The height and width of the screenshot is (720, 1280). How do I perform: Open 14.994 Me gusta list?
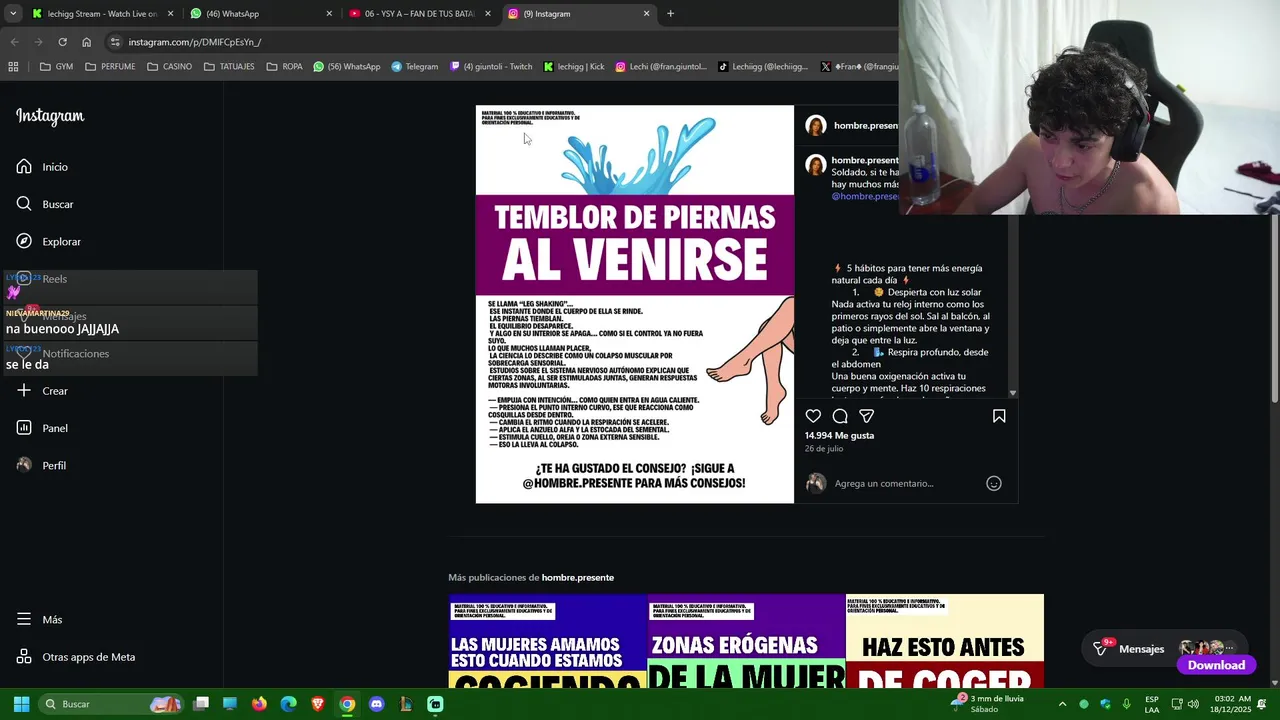pos(839,435)
